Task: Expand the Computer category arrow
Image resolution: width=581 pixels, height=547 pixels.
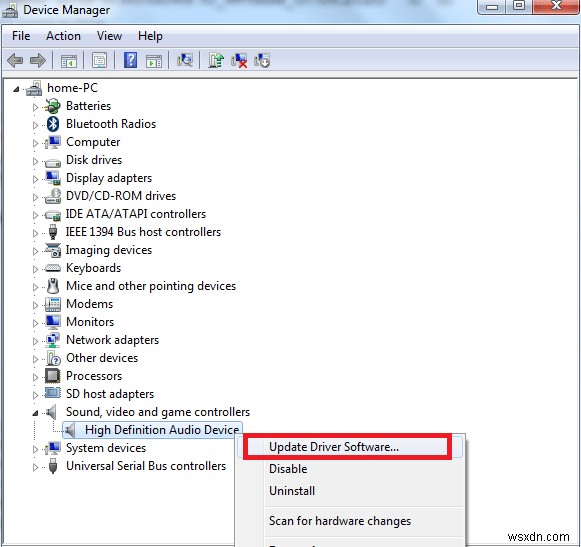Action: pos(35,143)
